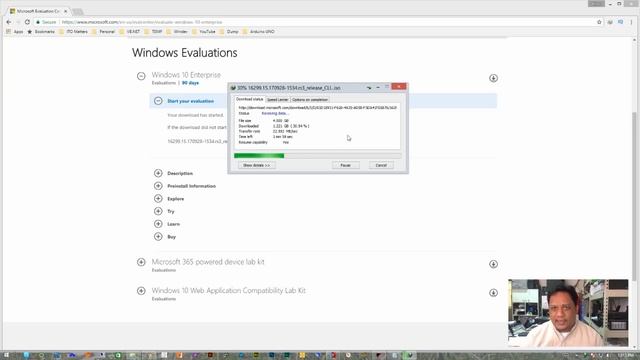Click the Transfer rate value in the dialog
Image resolution: width=640 pixels, height=360 pixels.
pyautogui.click(x=285, y=131)
